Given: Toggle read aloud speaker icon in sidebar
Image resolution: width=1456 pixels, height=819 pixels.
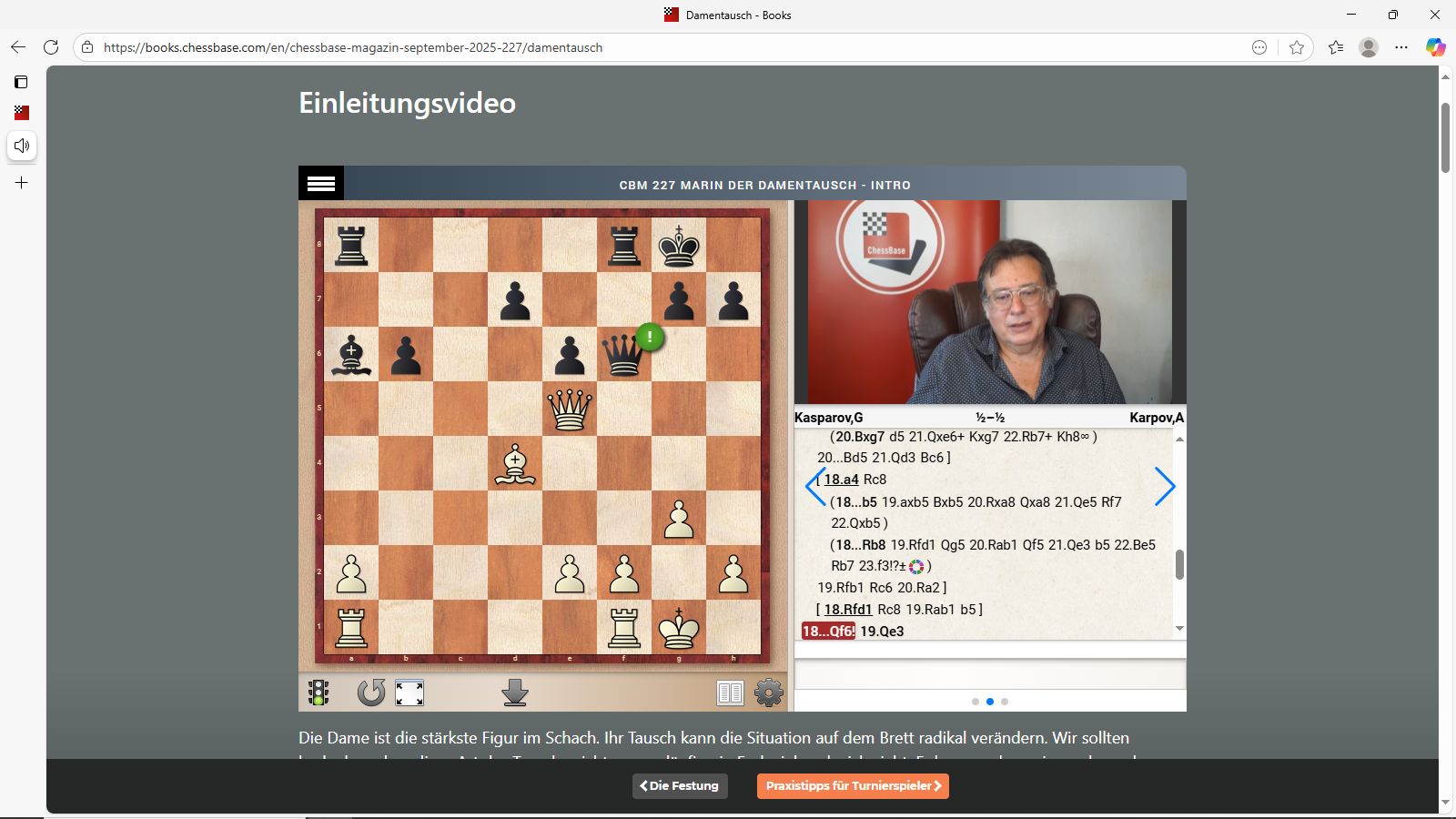Looking at the screenshot, I should tap(22, 146).
